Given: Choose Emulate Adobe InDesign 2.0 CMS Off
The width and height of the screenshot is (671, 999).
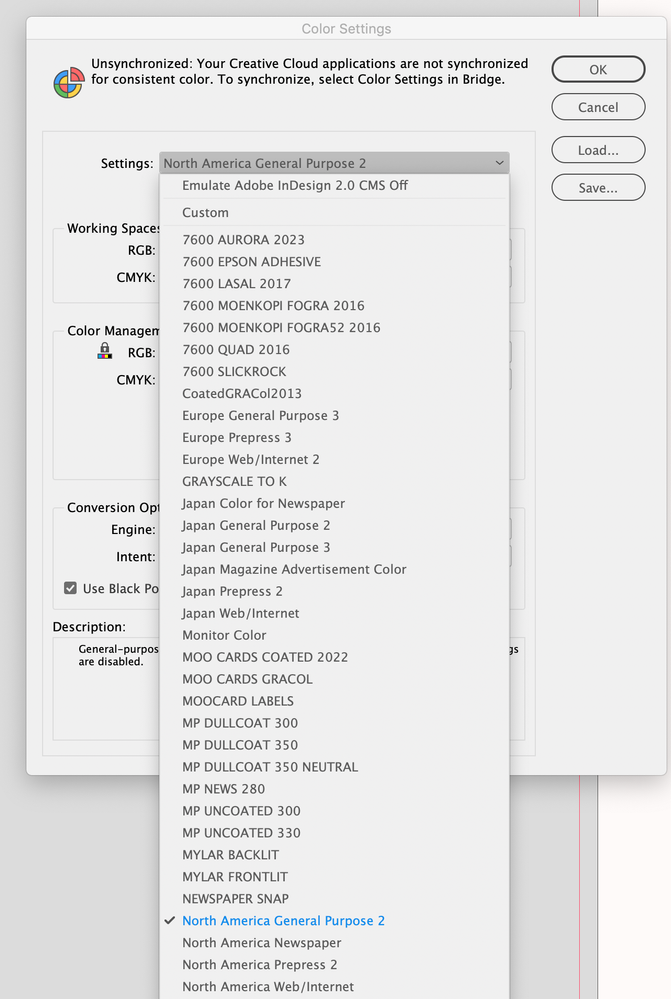Looking at the screenshot, I should pyautogui.click(x=334, y=185).
